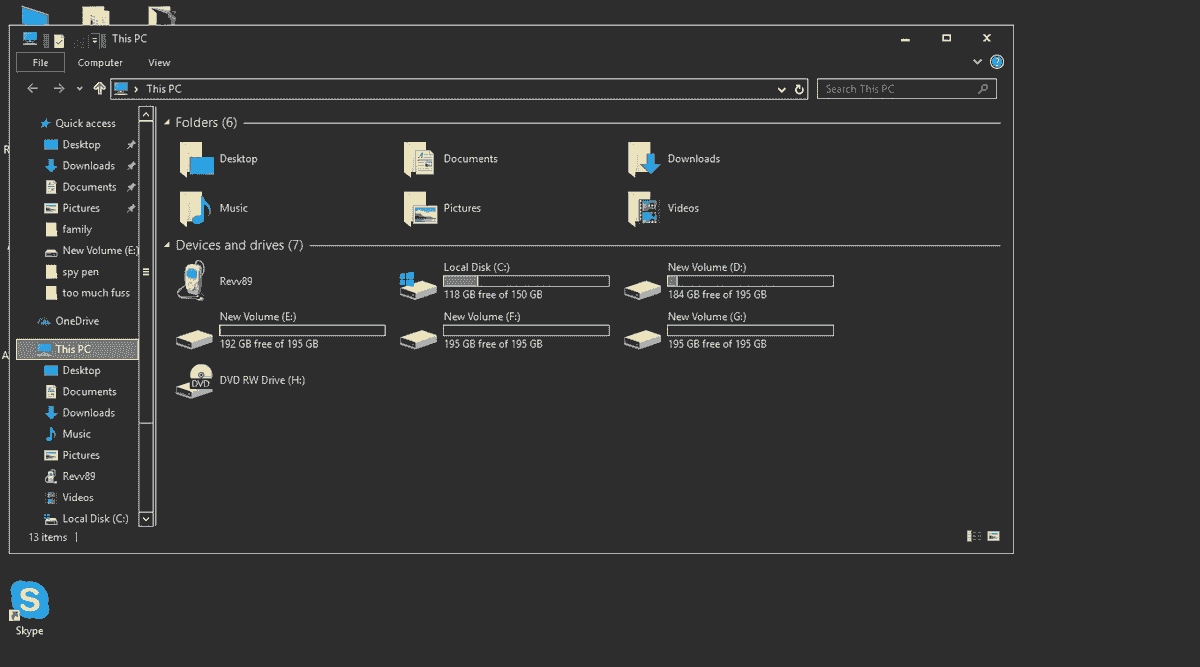This screenshot has width=1200, height=667.
Task: Open the Computer menu tab
Action: pyautogui.click(x=100, y=62)
